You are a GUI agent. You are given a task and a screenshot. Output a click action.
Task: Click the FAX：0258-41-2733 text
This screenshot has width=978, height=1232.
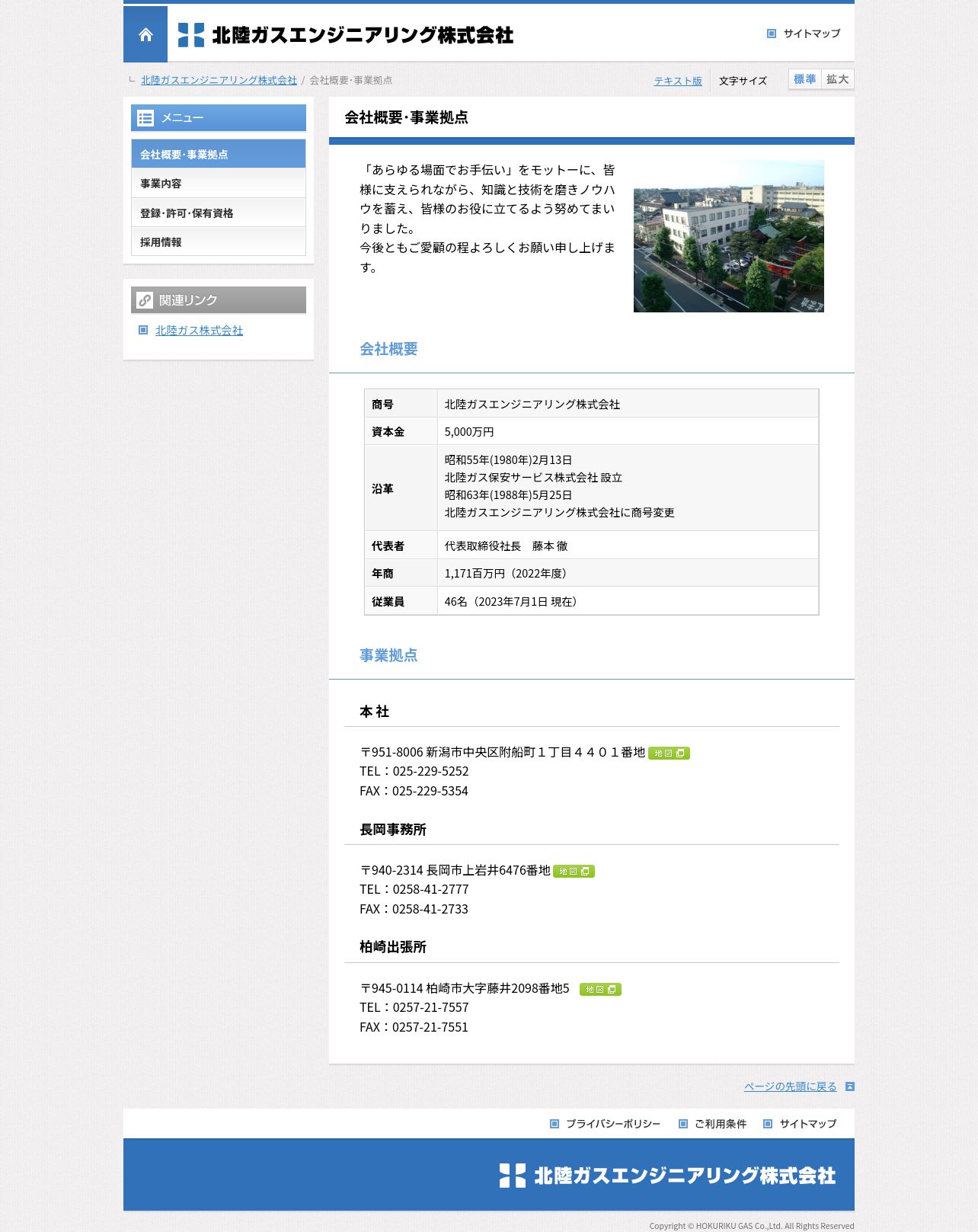coord(414,909)
